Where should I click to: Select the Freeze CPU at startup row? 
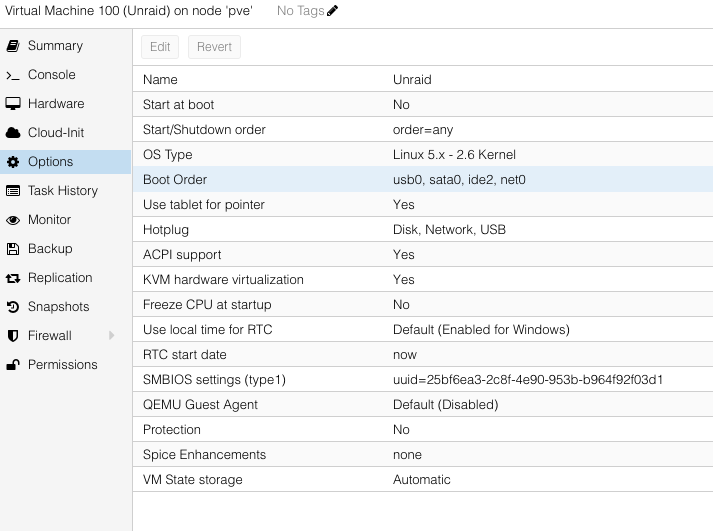(x=423, y=305)
